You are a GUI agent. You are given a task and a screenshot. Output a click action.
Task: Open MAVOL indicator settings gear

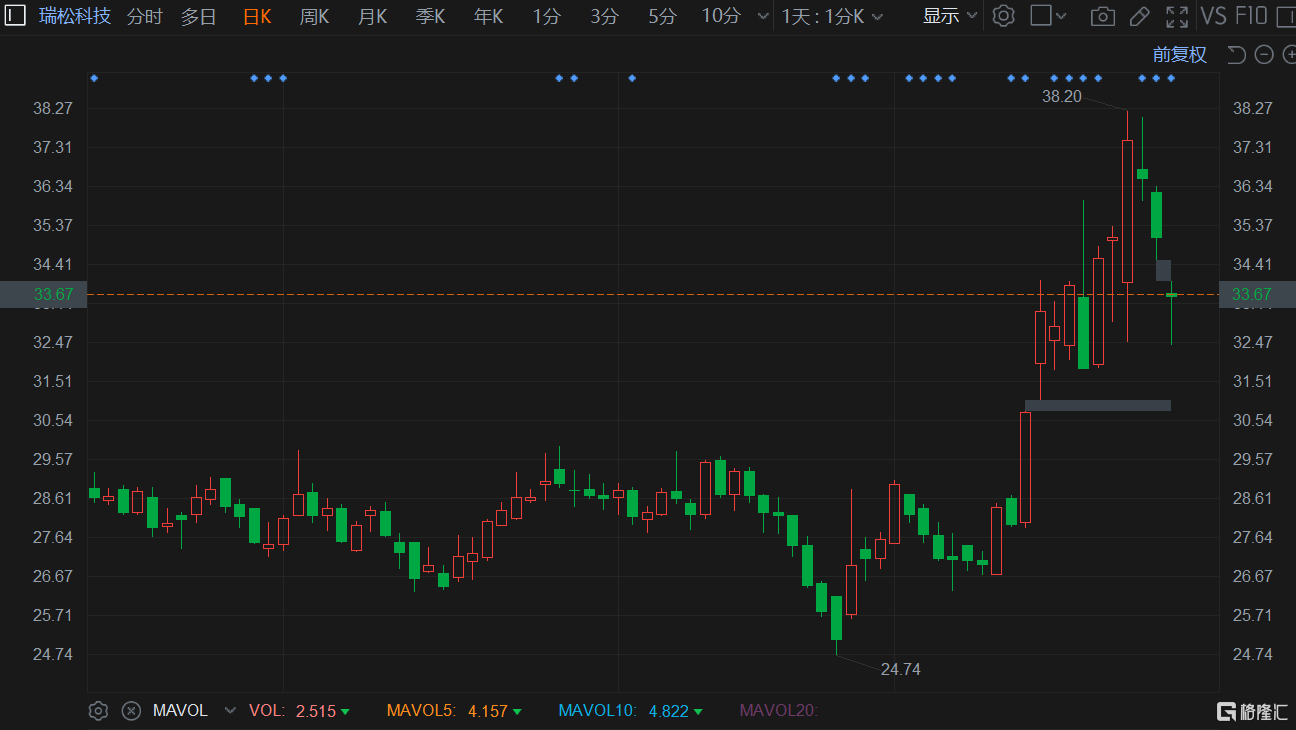coord(98,711)
